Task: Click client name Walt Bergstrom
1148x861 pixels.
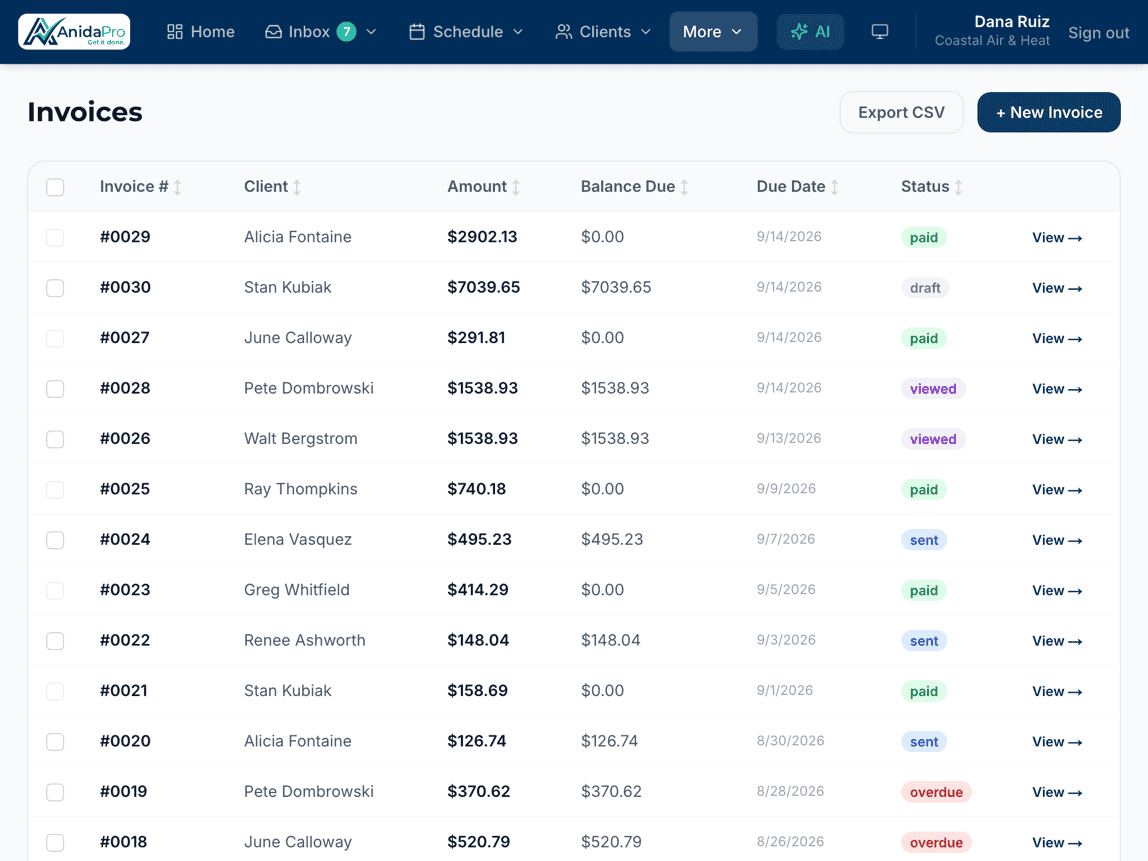Action: pos(301,439)
